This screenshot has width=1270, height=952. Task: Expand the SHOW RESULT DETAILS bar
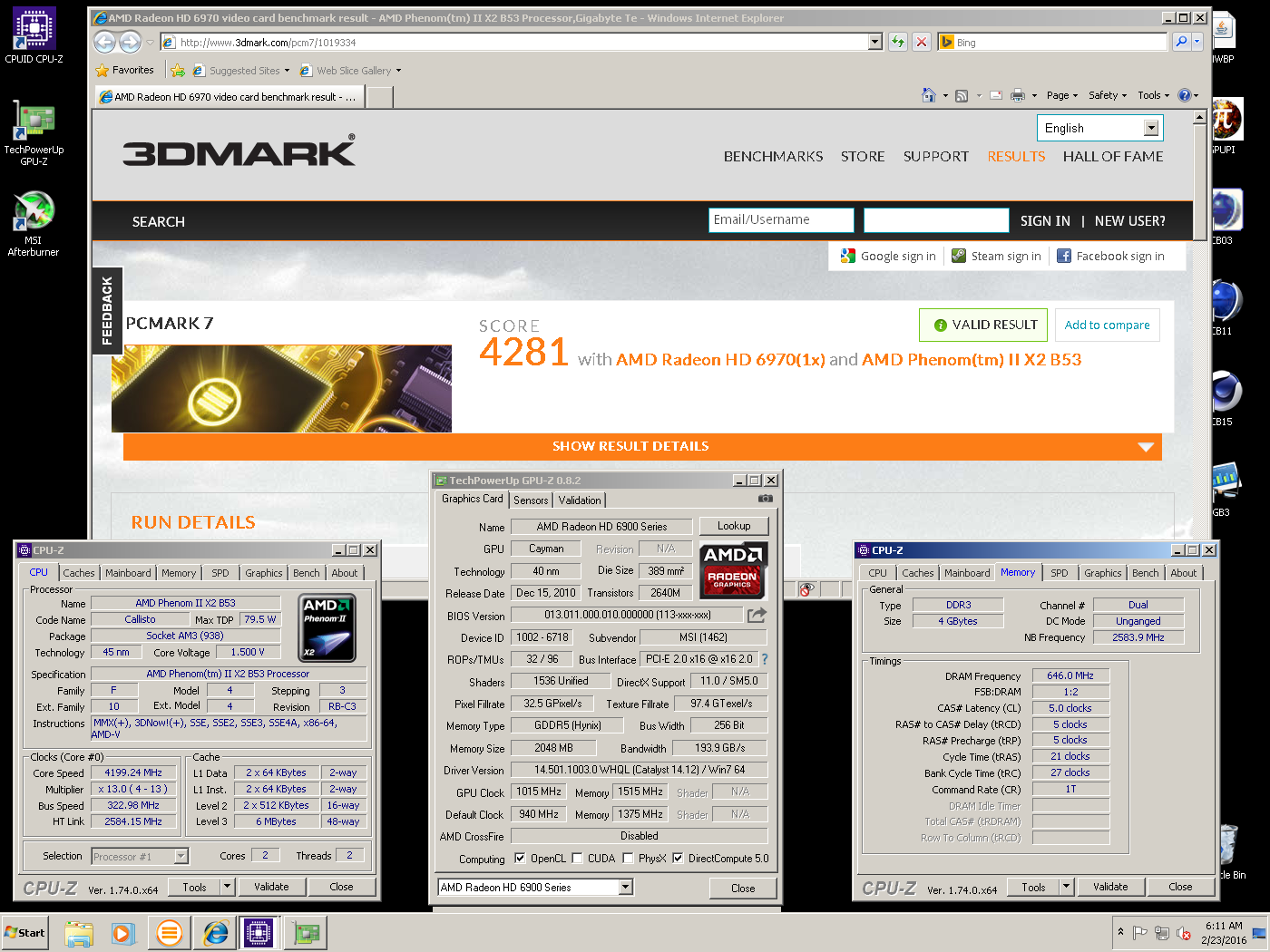click(x=642, y=446)
